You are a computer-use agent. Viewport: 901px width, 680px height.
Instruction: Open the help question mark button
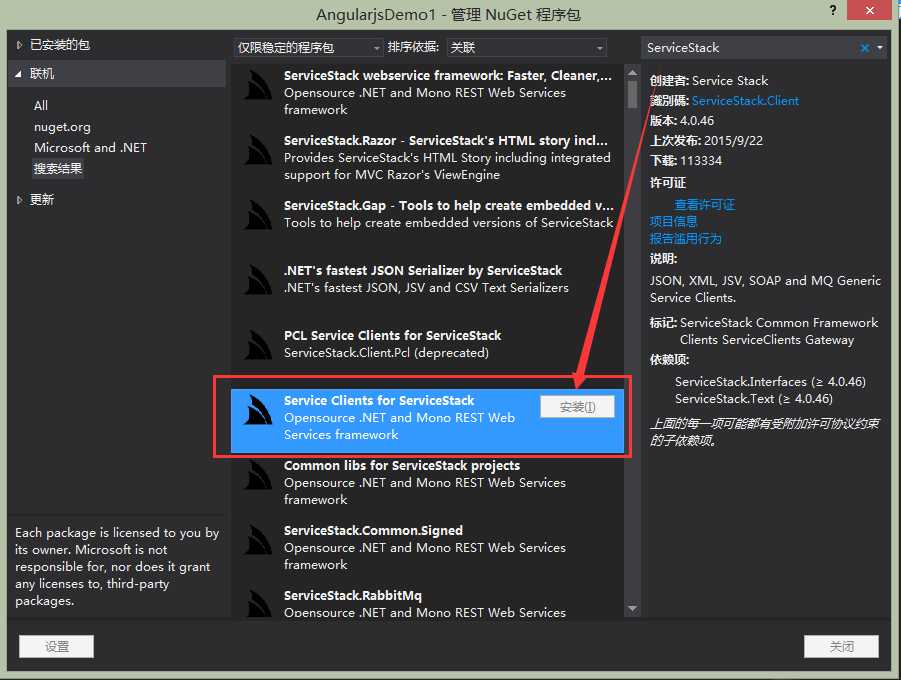pyautogui.click(x=833, y=10)
